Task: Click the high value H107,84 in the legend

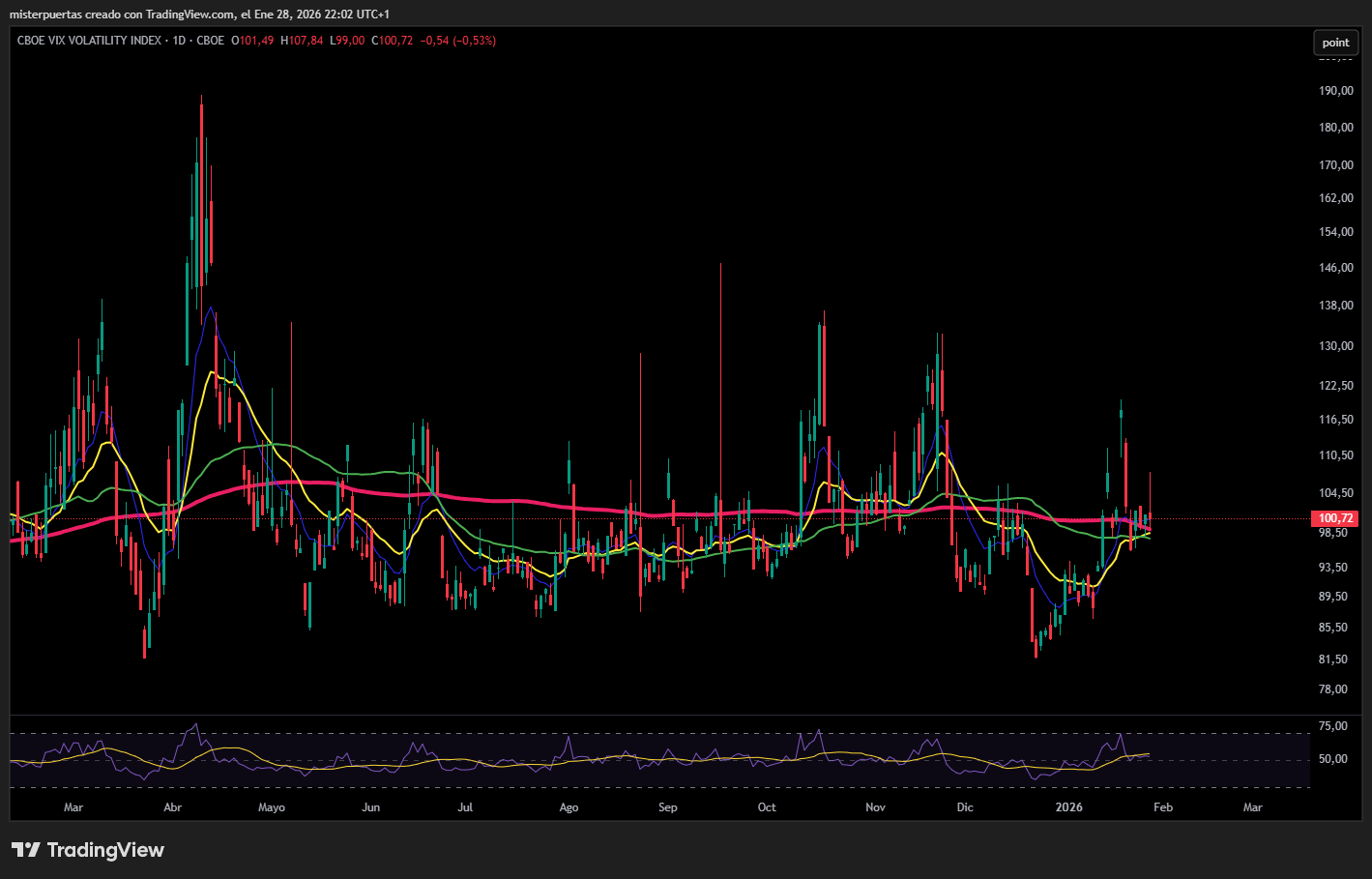Action: tap(302, 41)
